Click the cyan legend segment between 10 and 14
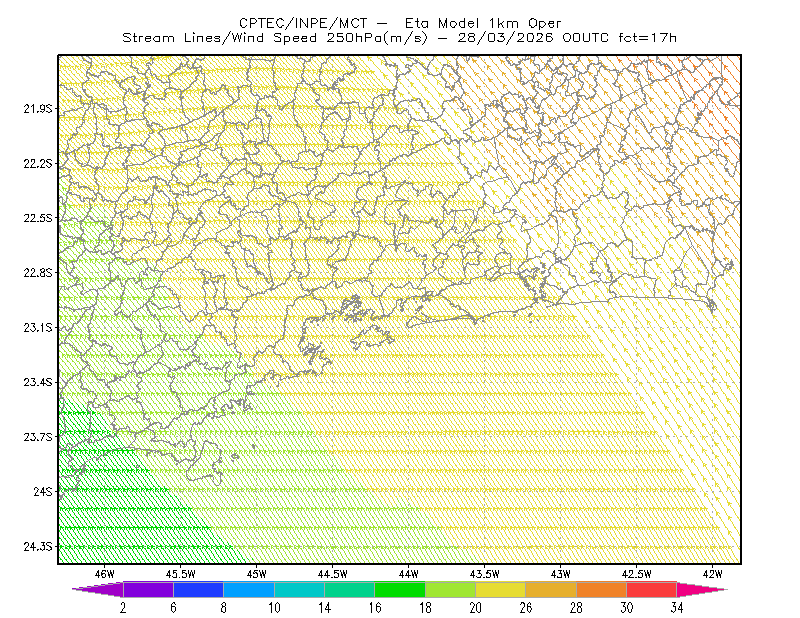The width and height of the screenshot is (800, 618). [299, 589]
